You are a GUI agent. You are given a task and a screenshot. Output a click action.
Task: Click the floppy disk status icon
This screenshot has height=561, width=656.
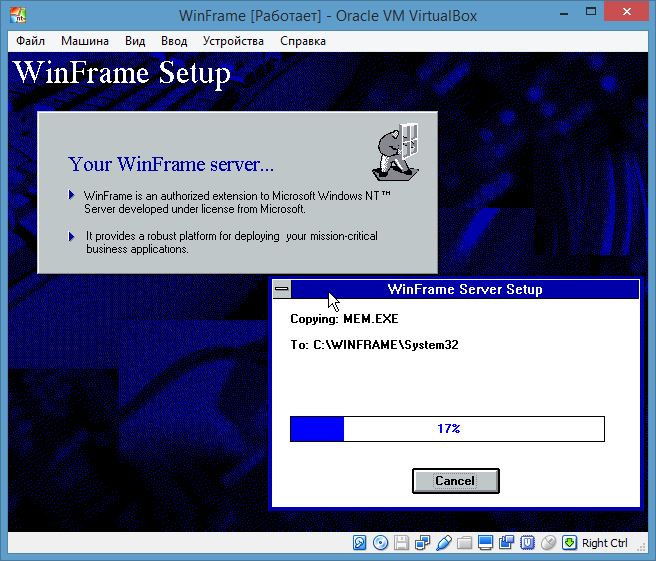point(401,543)
